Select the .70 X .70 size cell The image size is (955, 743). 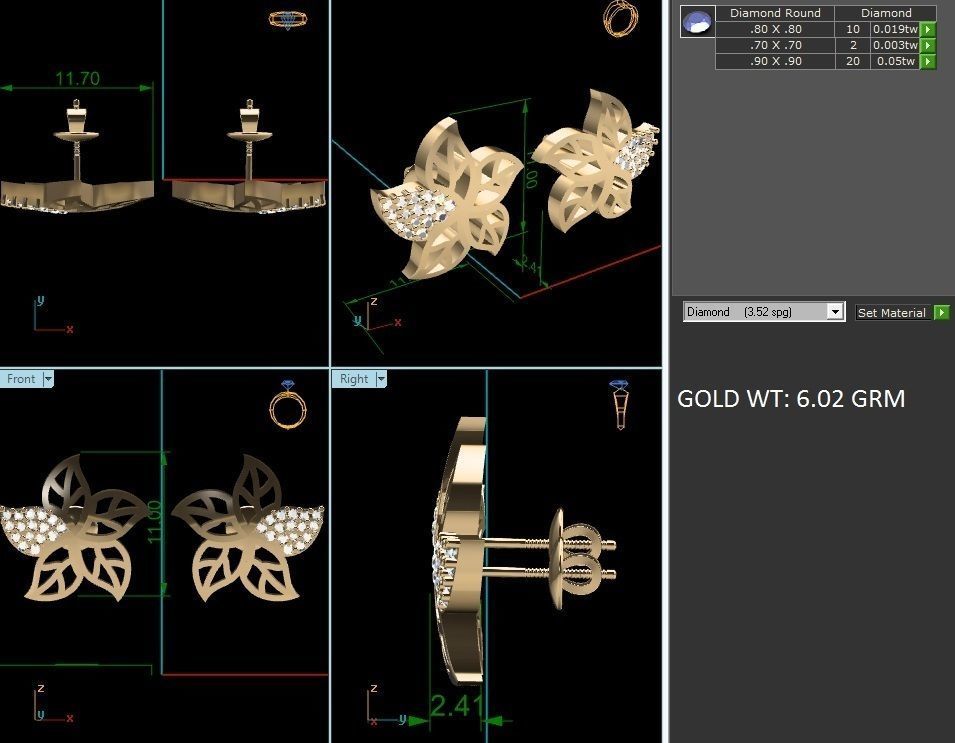775,45
